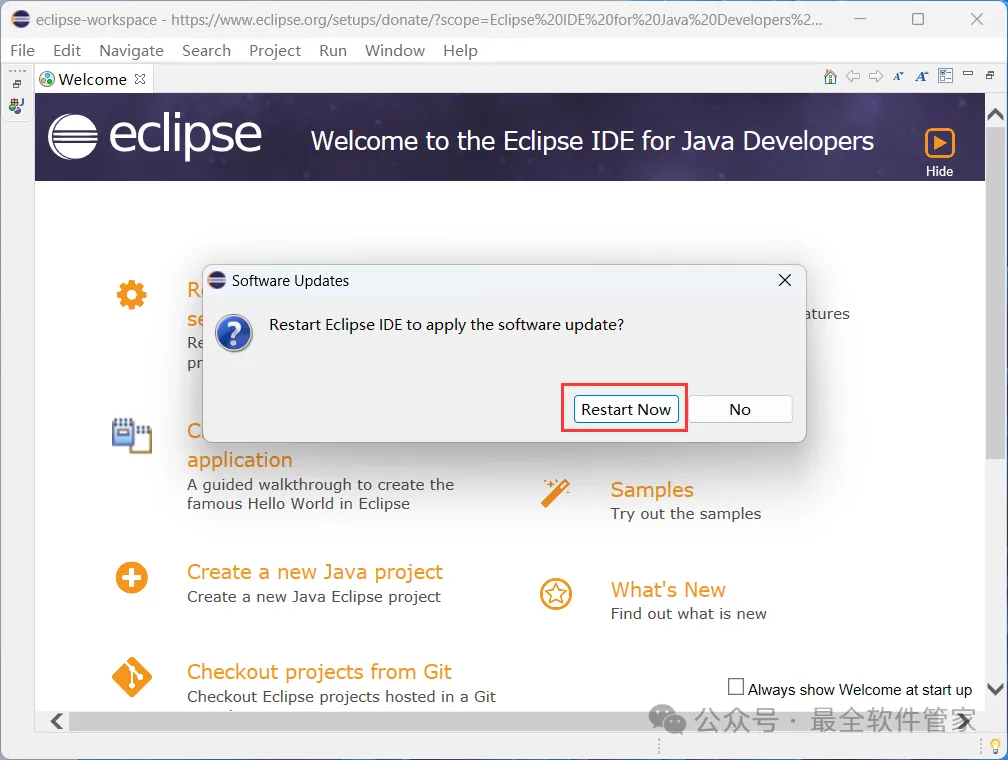The width and height of the screenshot is (1008, 760).
Task: Click the Git diamond icon
Action: click(x=132, y=677)
